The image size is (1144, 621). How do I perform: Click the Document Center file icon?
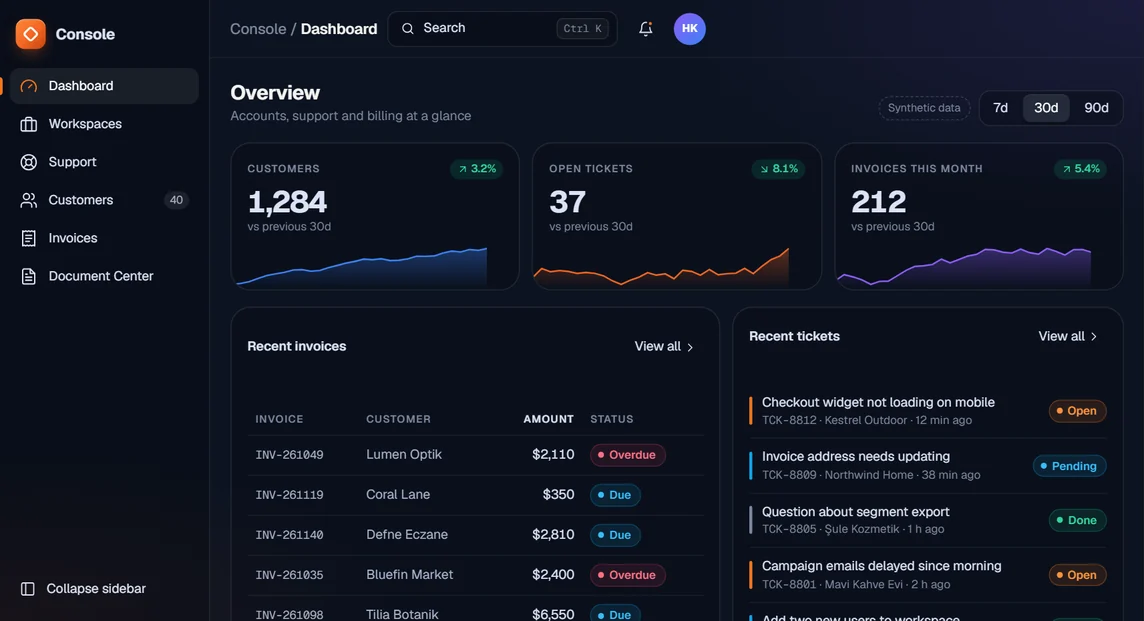(28, 276)
